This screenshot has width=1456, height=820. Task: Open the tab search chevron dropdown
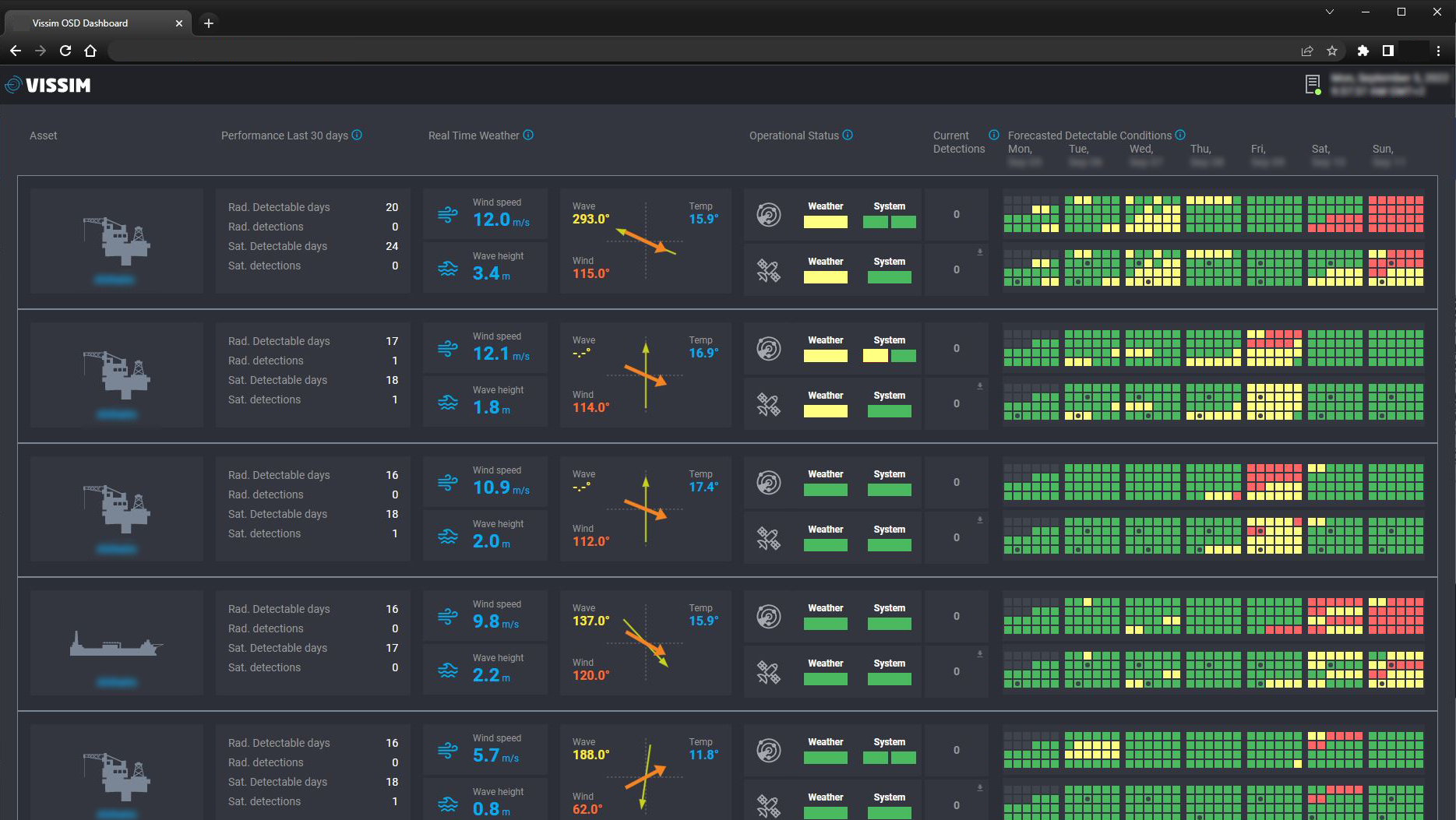pyautogui.click(x=1330, y=12)
